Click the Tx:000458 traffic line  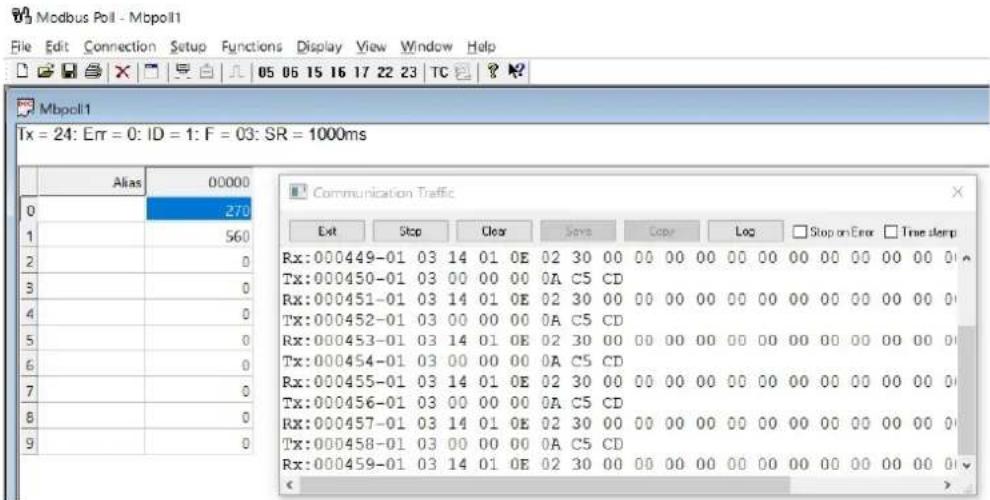(454, 444)
